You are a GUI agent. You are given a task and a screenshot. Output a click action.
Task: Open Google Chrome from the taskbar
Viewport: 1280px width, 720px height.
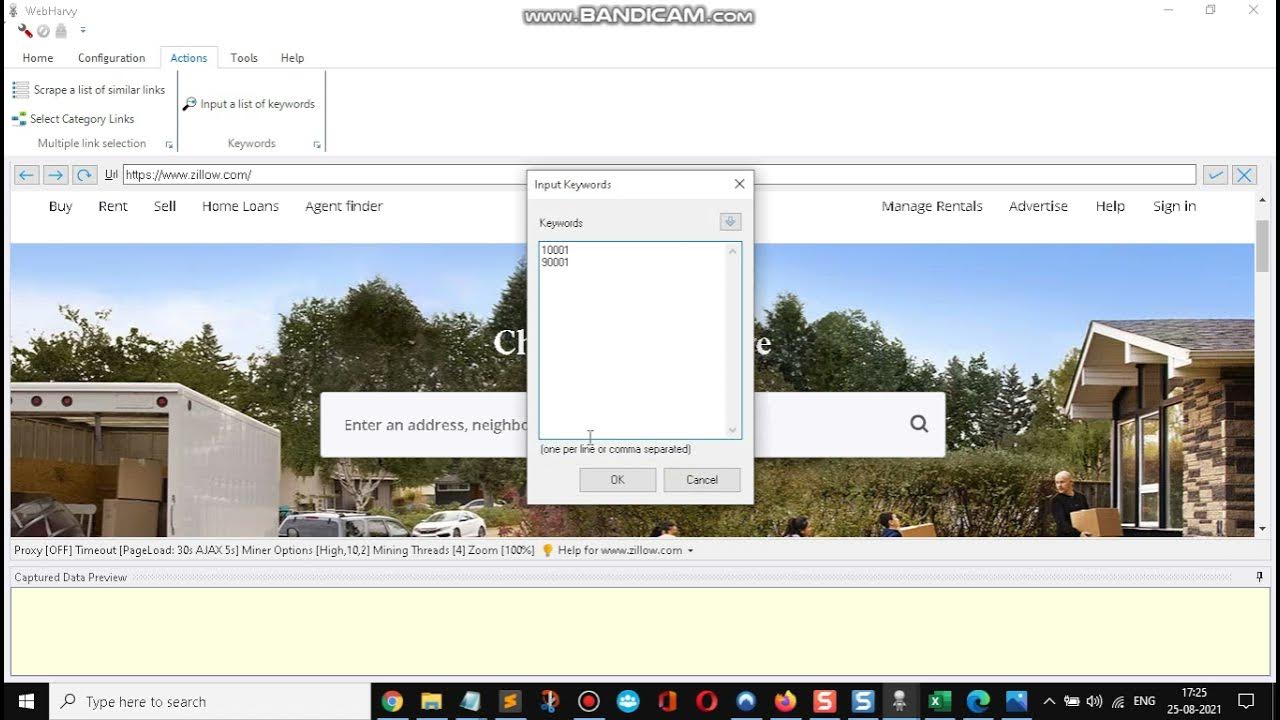tap(392, 701)
